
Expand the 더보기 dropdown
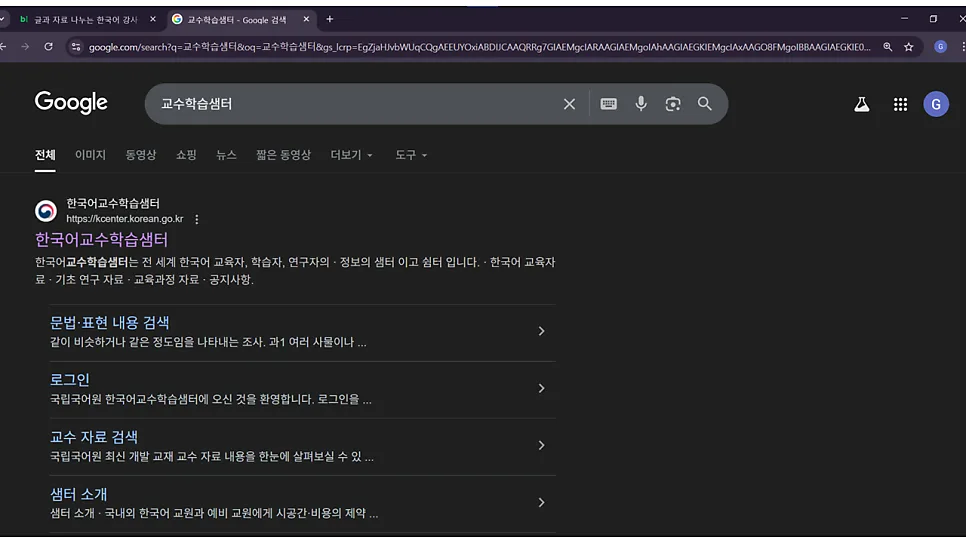pyautogui.click(x=351, y=155)
